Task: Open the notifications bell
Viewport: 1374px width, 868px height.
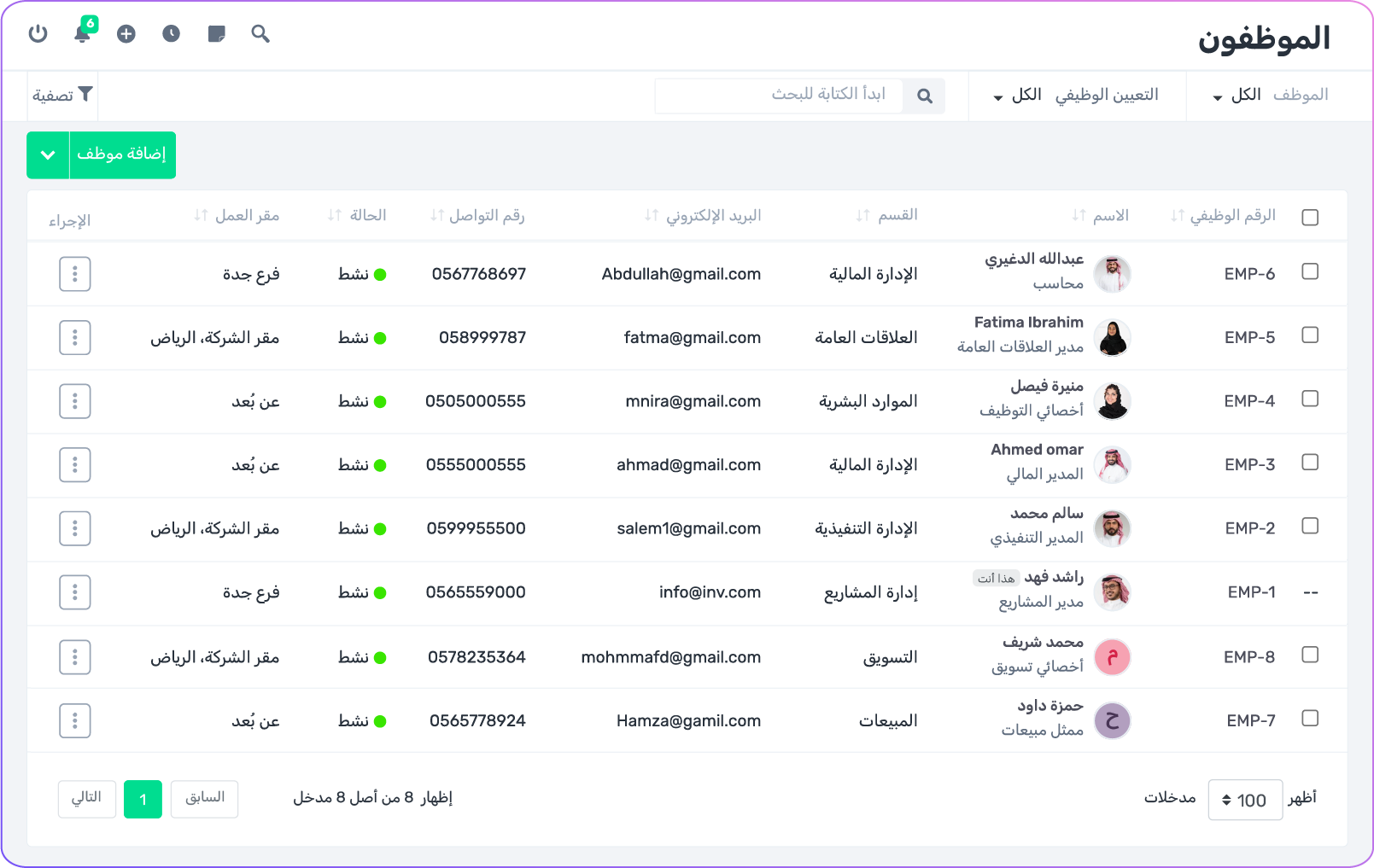Action: (x=83, y=33)
